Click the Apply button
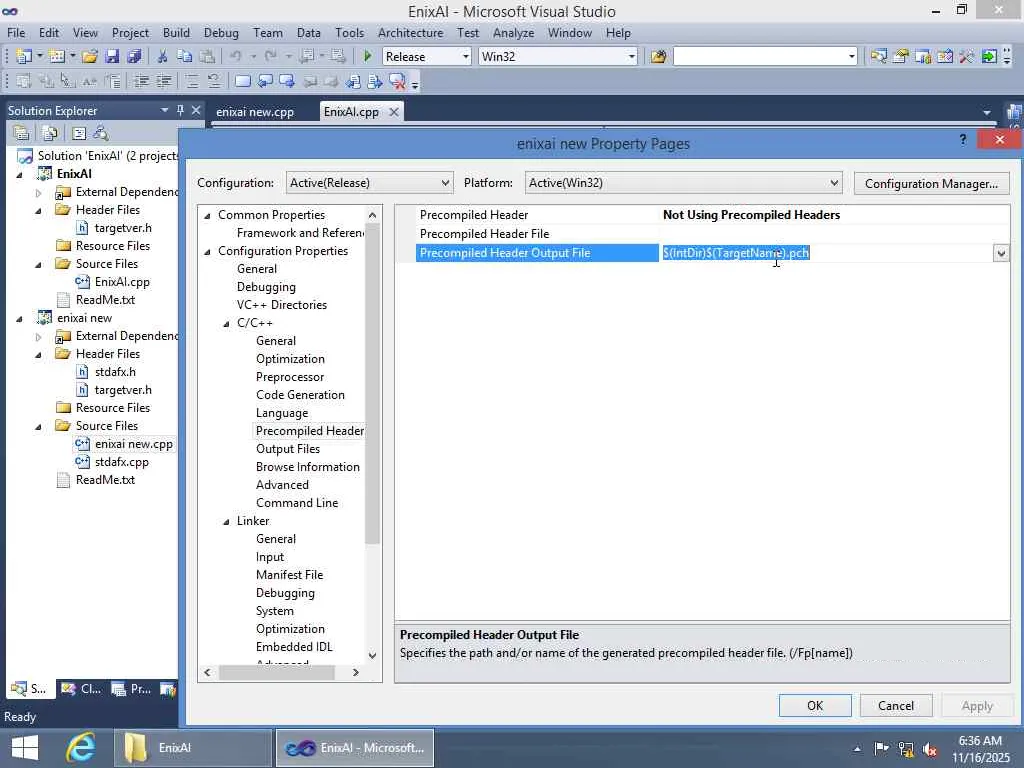Viewport: 1024px width, 768px height. click(977, 706)
